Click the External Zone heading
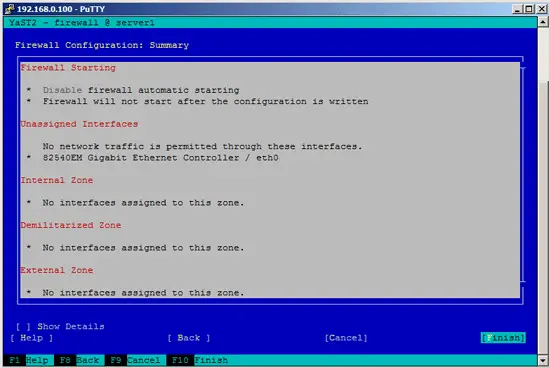This screenshot has height=368, width=550. click(x=57, y=270)
